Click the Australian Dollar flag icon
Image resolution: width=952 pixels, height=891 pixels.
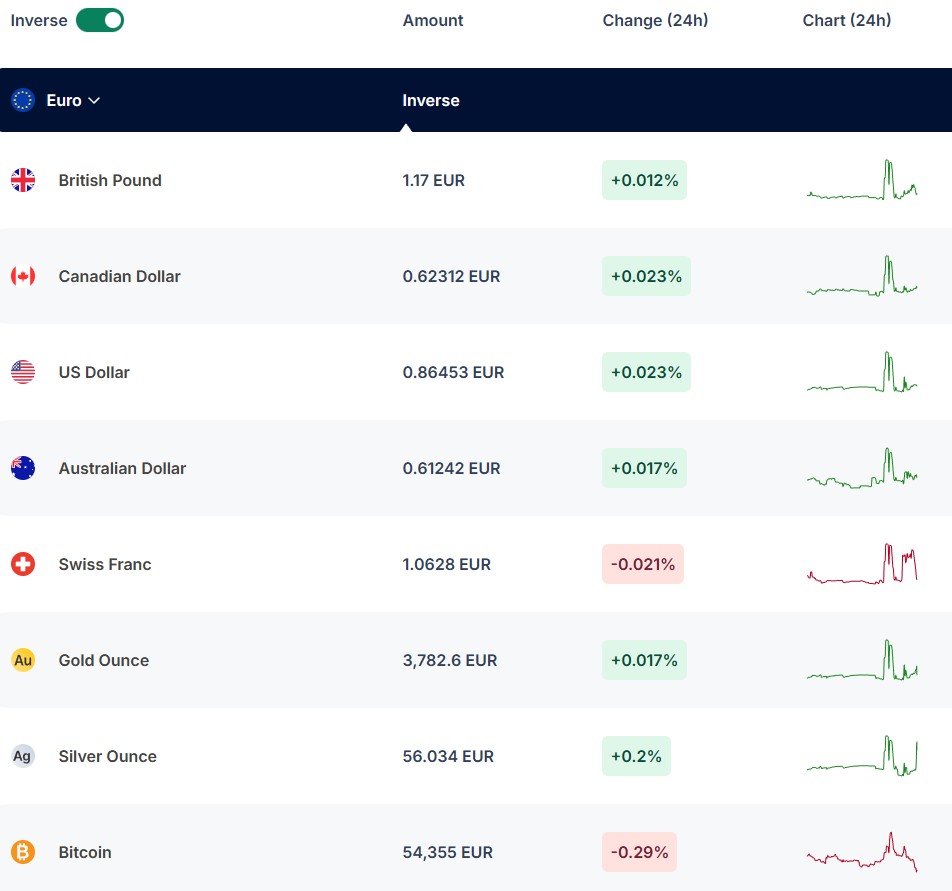pyautogui.click(x=23, y=468)
